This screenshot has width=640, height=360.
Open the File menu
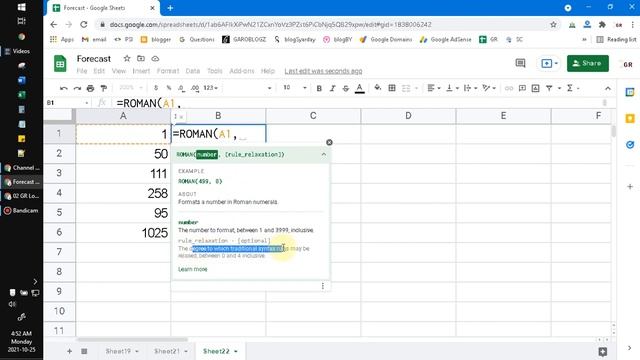click(82, 71)
